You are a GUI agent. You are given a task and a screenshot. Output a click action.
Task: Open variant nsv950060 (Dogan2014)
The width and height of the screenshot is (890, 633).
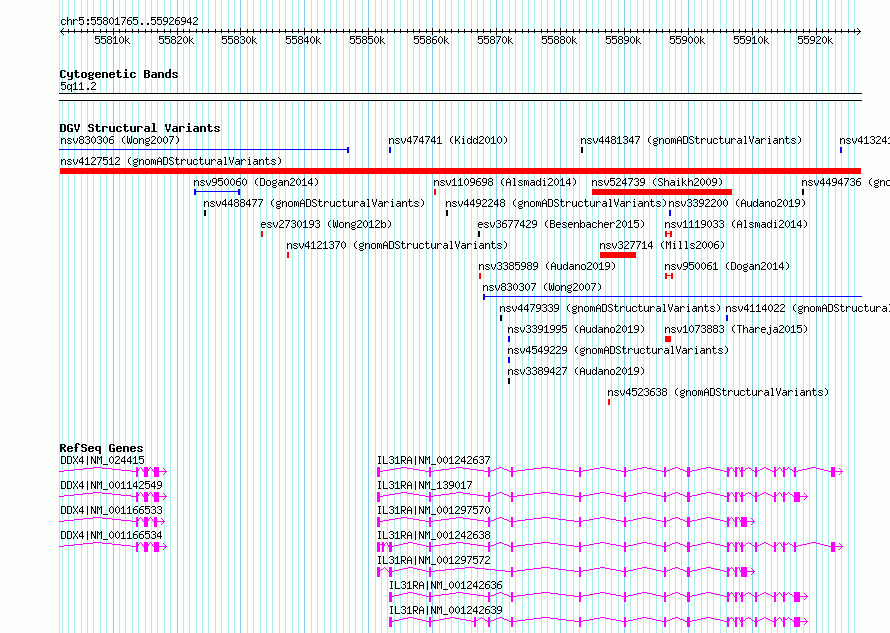click(x=256, y=182)
